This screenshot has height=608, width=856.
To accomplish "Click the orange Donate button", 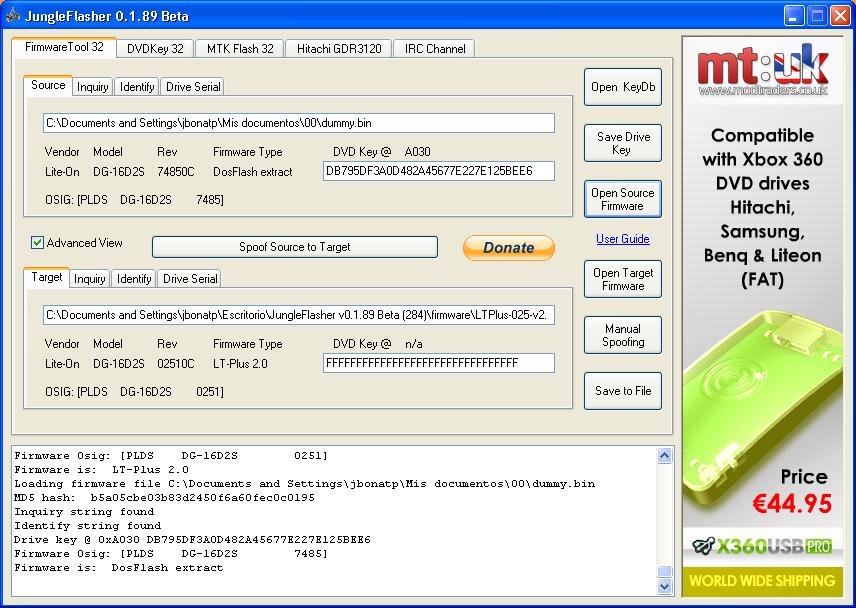I will tap(509, 248).
